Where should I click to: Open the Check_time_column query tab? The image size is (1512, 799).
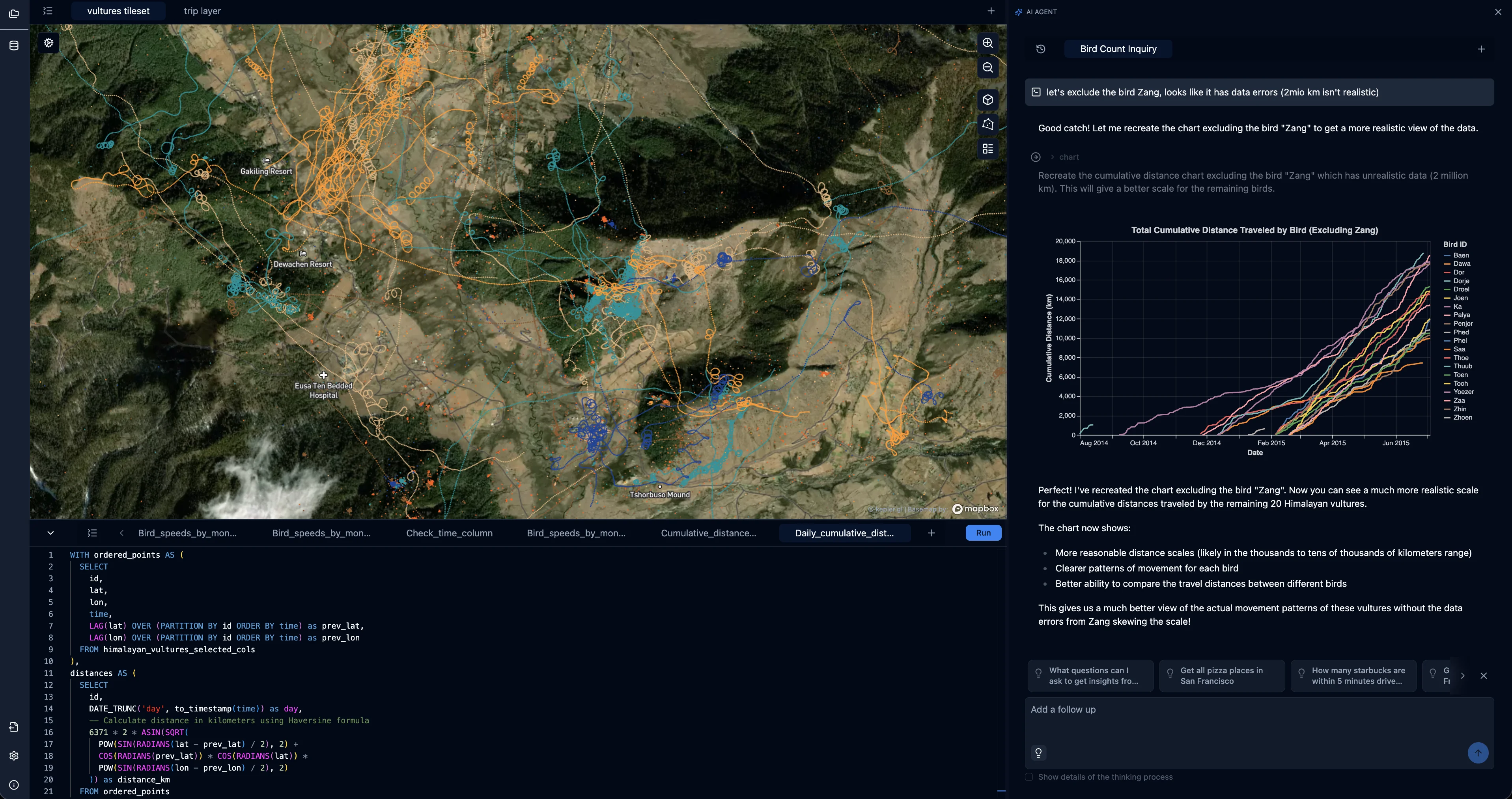point(449,533)
